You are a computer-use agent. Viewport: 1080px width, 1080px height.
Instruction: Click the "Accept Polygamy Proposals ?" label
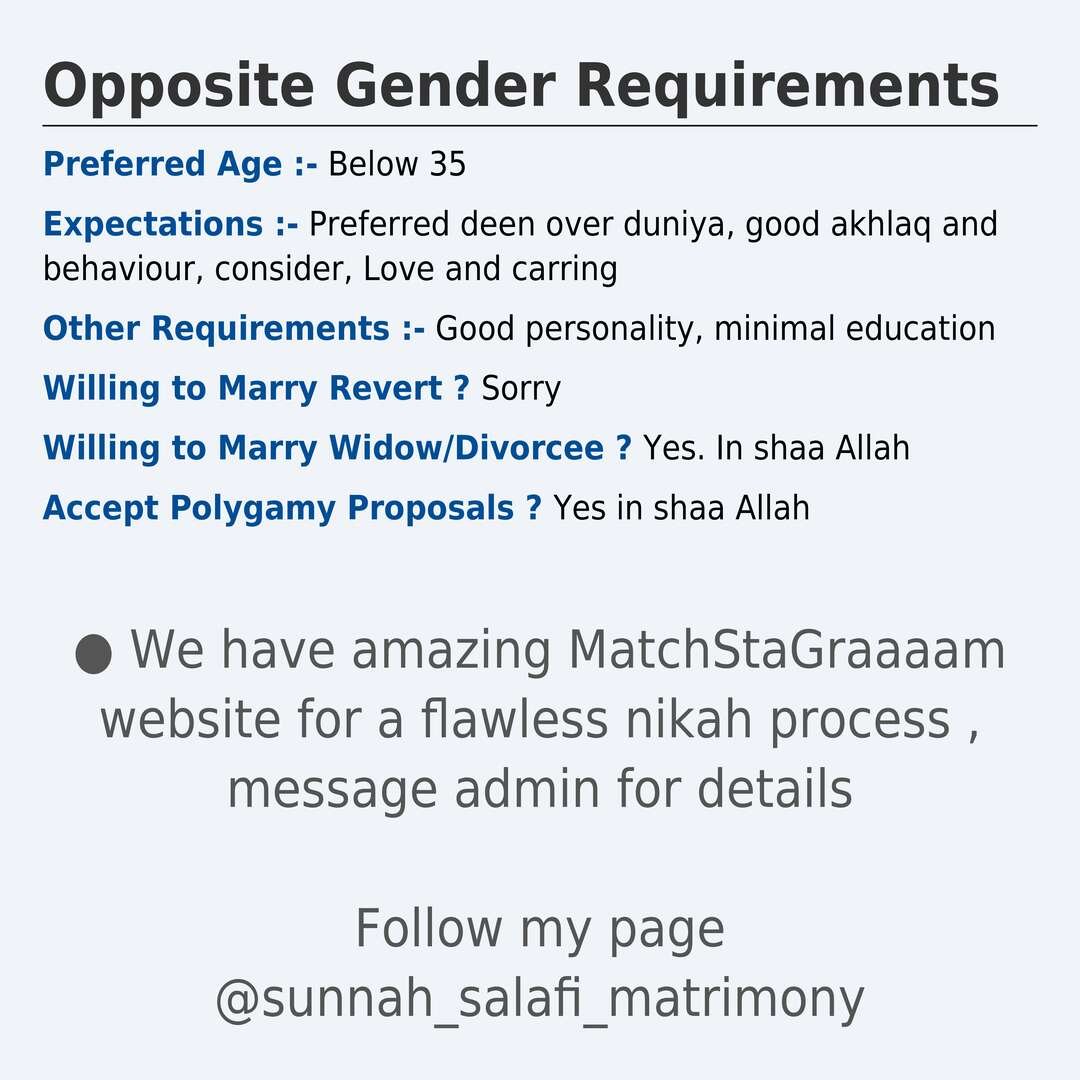point(292,508)
